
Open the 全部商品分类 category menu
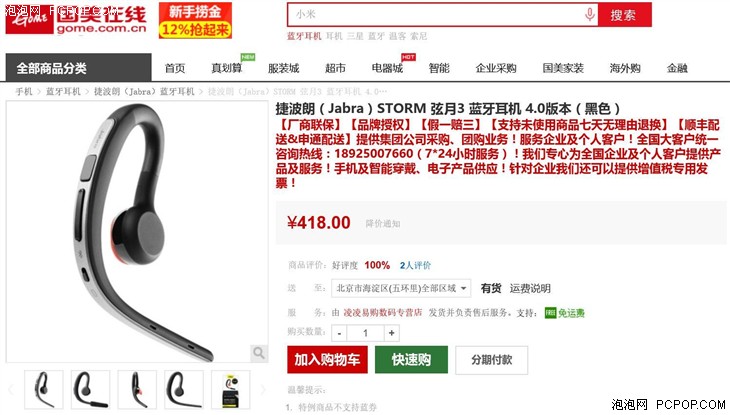(x=78, y=68)
